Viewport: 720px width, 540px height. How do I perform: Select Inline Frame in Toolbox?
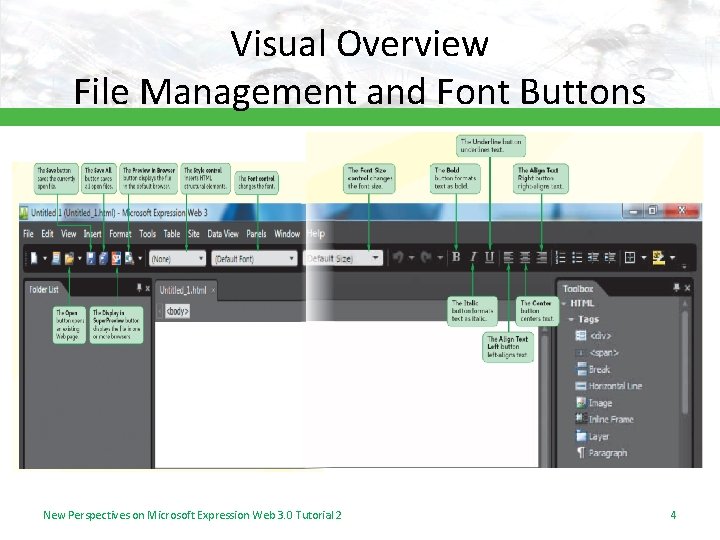604,419
